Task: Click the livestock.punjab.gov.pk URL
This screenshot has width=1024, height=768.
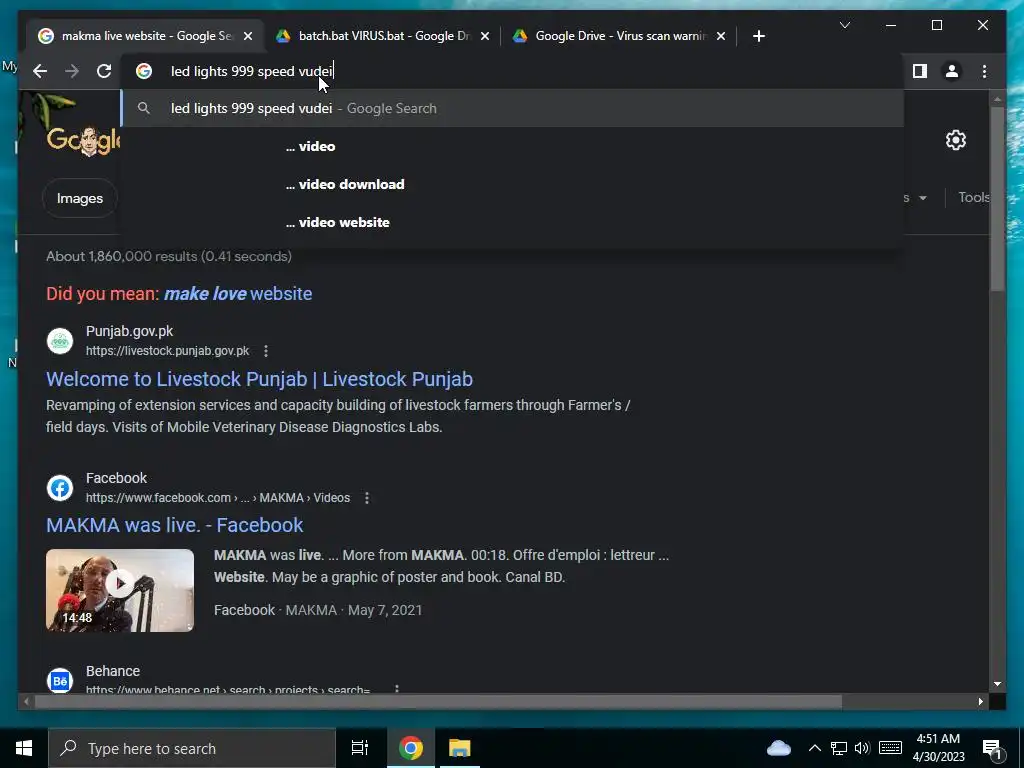Action: click(x=167, y=351)
